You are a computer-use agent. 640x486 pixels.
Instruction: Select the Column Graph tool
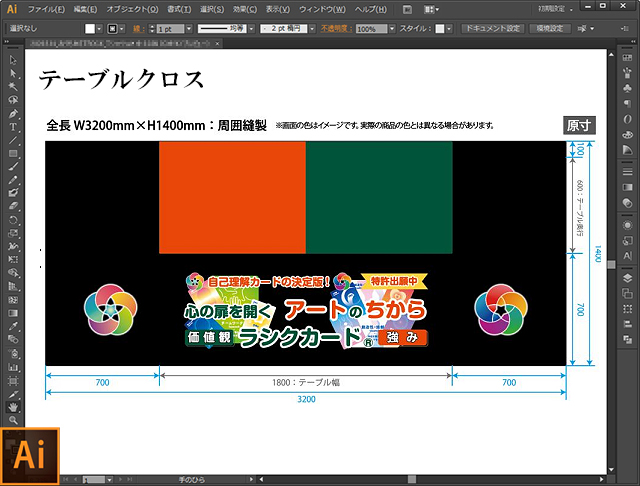(x=13, y=367)
